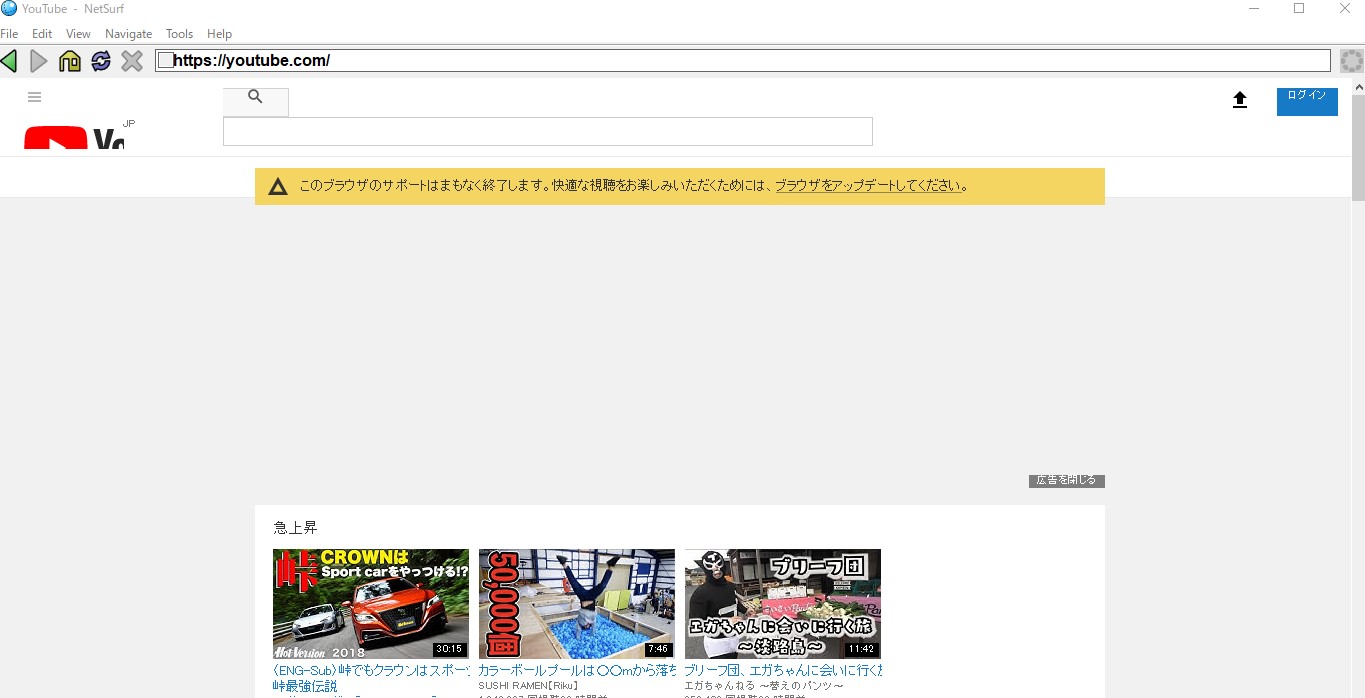Screen dimensions: 1365x698
Task: Open the Edit menu
Action: click(42, 34)
